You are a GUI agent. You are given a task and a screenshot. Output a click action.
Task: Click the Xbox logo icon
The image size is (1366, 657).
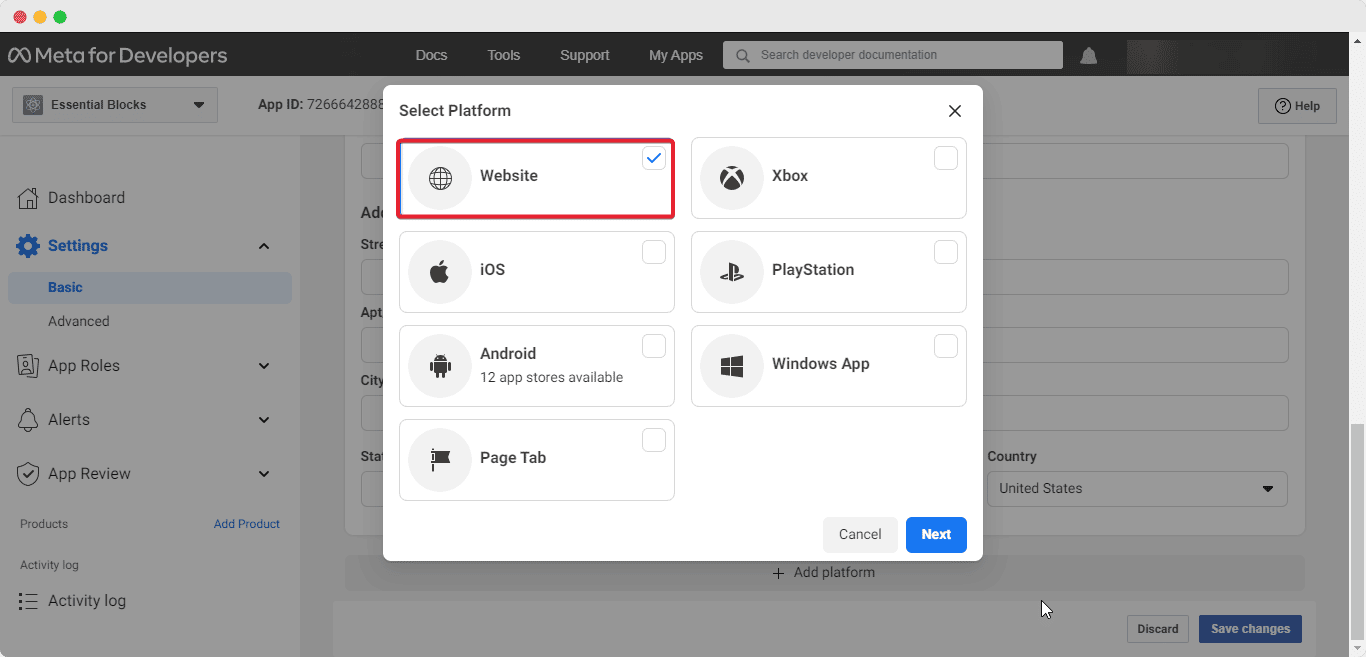point(732,178)
